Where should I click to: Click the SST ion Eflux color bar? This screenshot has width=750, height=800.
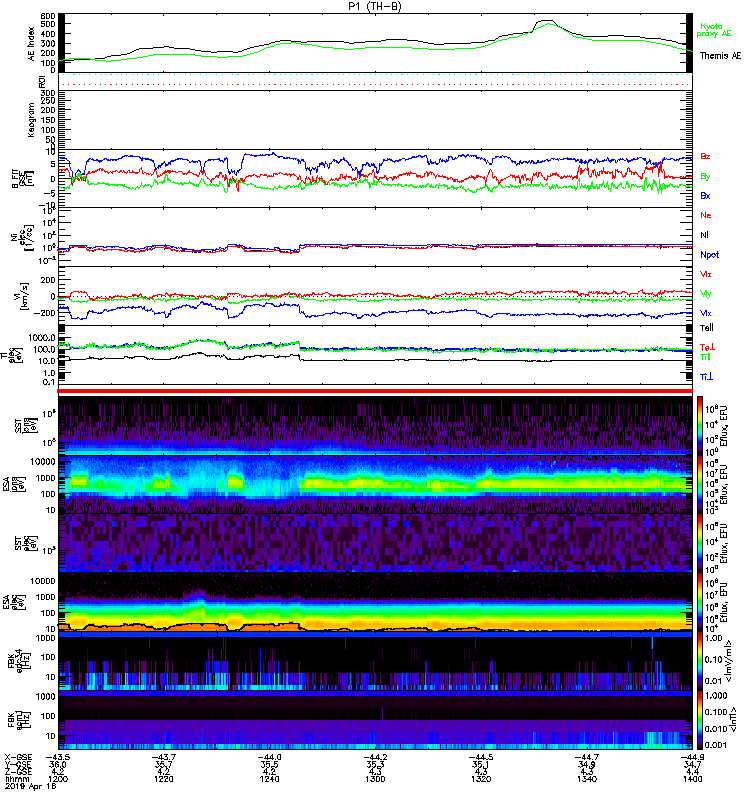click(700, 425)
